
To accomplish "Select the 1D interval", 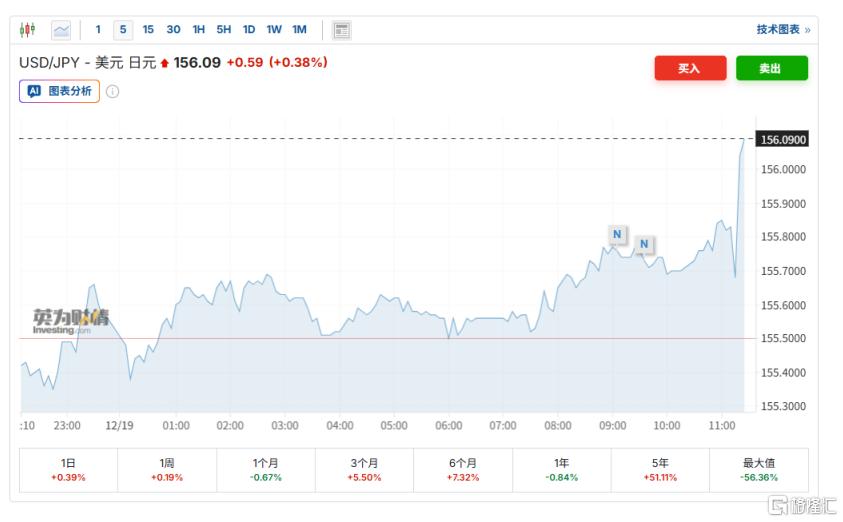I will (249, 30).
